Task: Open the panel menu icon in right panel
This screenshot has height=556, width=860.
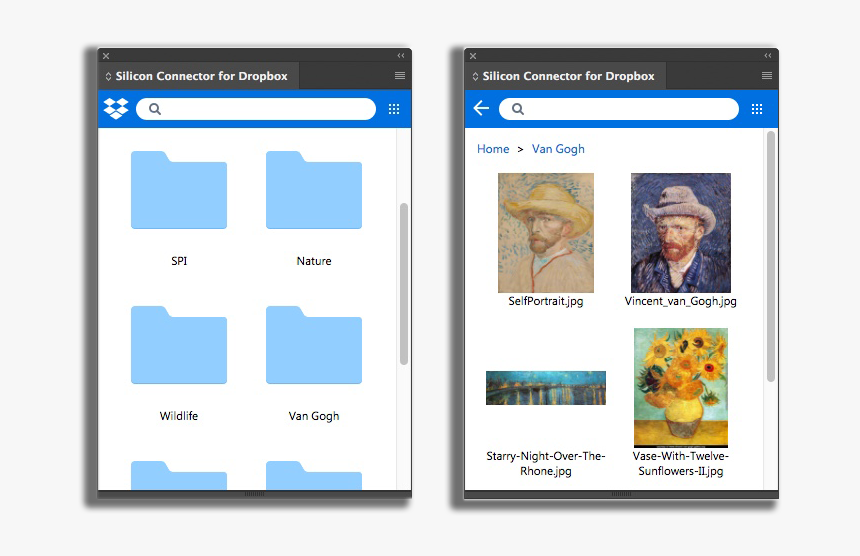Action: coord(767,76)
